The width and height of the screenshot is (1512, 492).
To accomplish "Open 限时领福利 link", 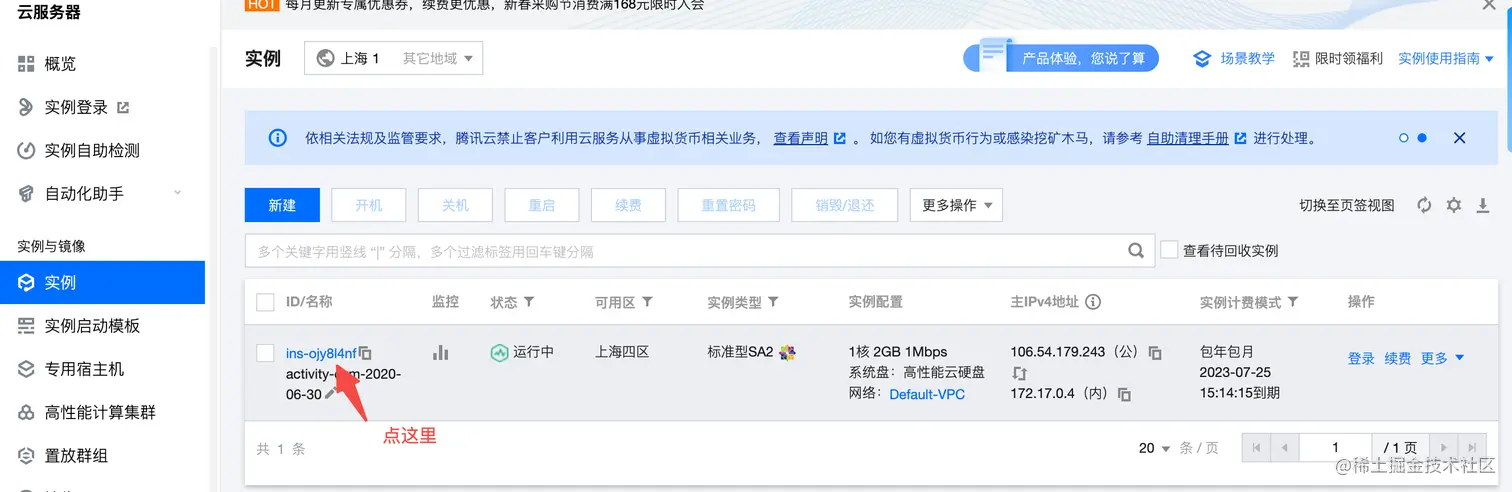I will [1349, 58].
